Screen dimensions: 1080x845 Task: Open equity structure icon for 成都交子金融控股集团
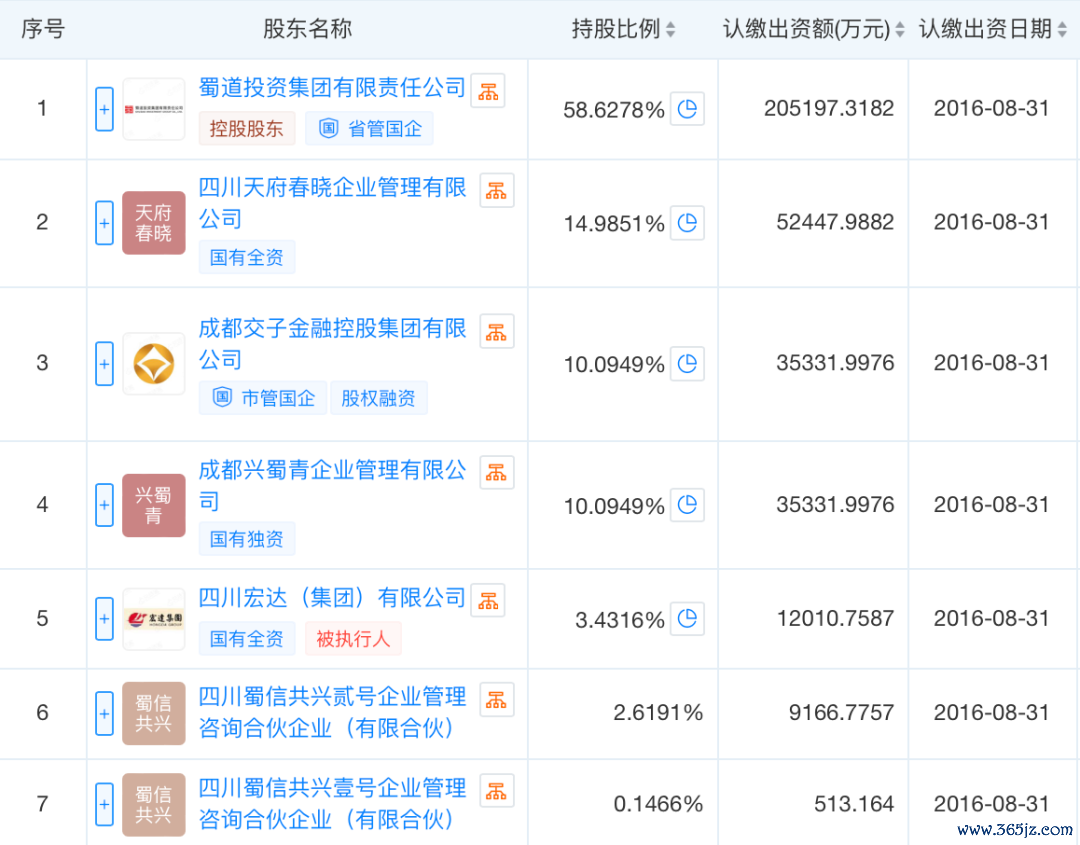click(497, 331)
